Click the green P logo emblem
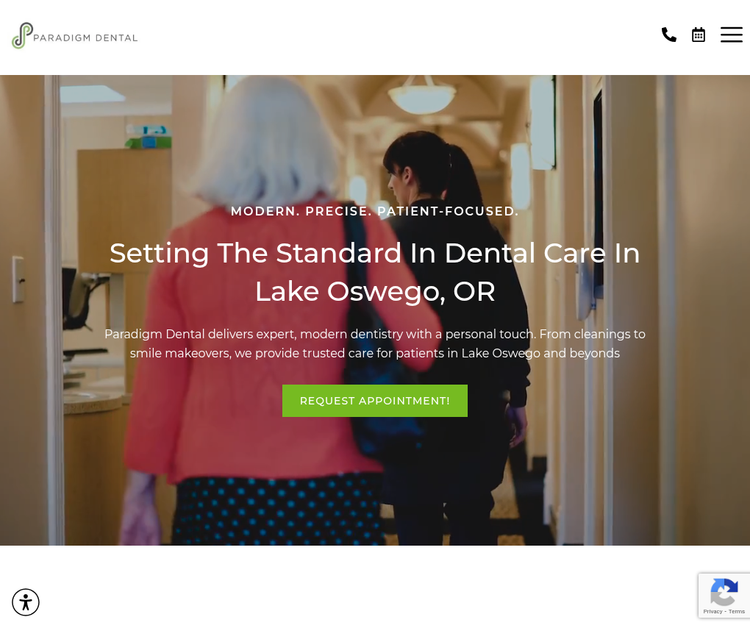This screenshot has height=628, width=750. tap(22, 35)
